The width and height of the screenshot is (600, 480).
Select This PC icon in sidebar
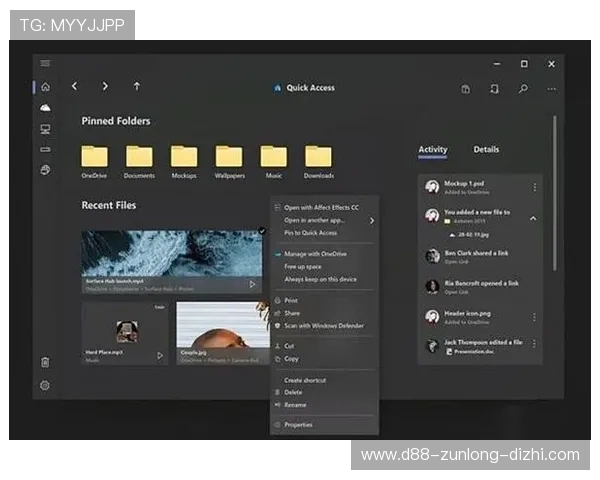[x=45, y=129]
